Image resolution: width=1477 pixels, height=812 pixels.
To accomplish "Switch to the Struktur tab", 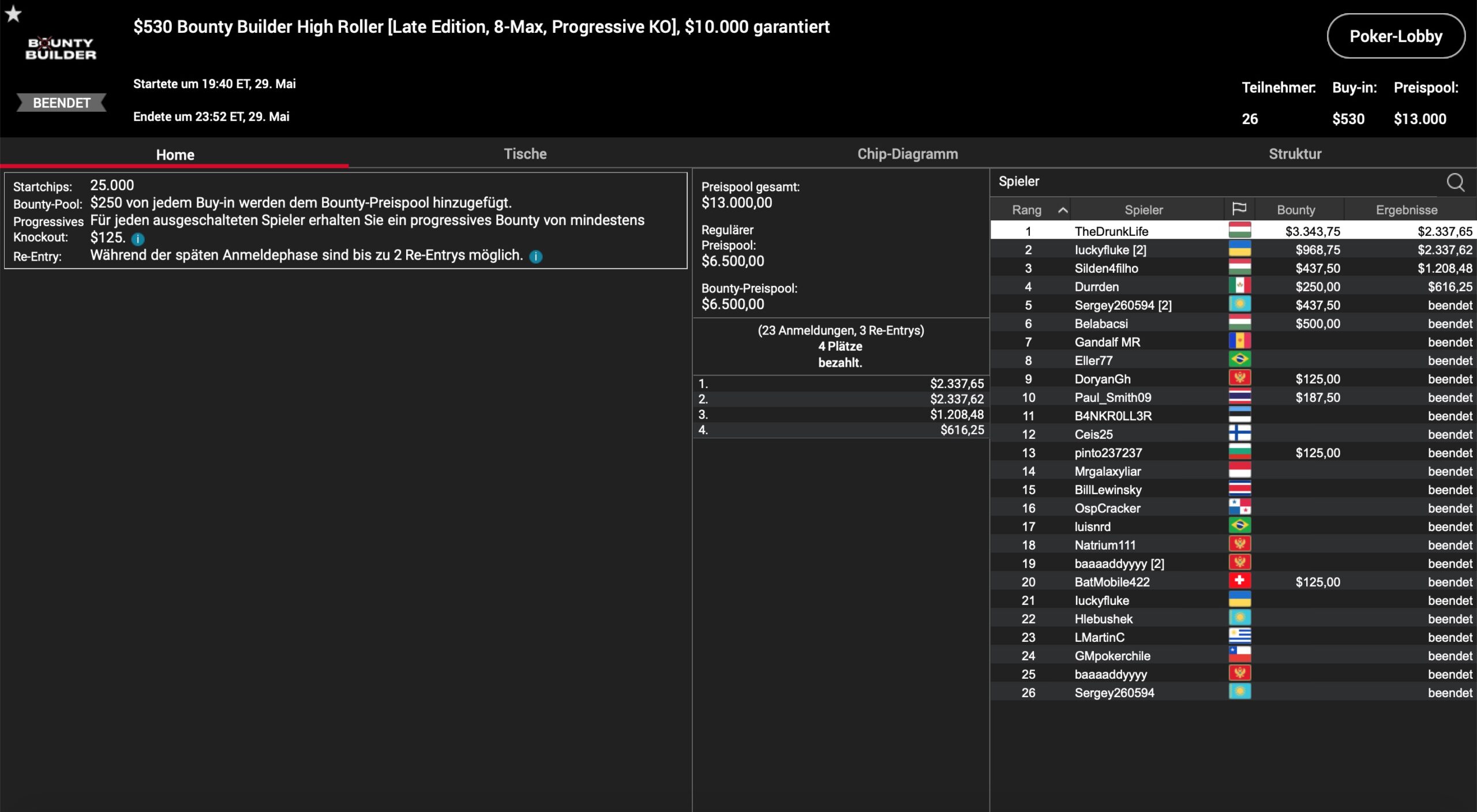I will pyautogui.click(x=1295, y=154).
